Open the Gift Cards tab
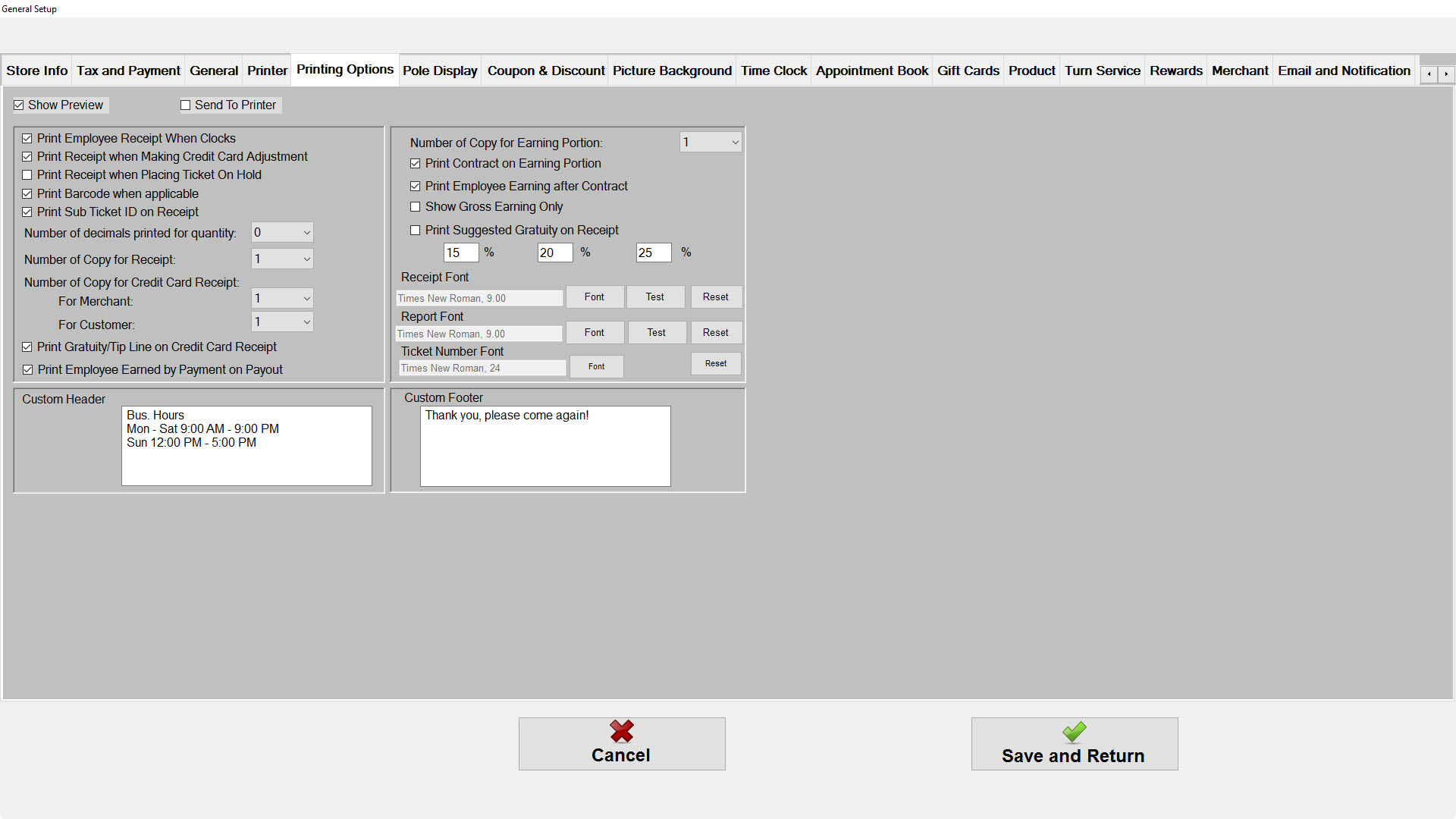This screenshot has height=819, width=1456. 968,71
